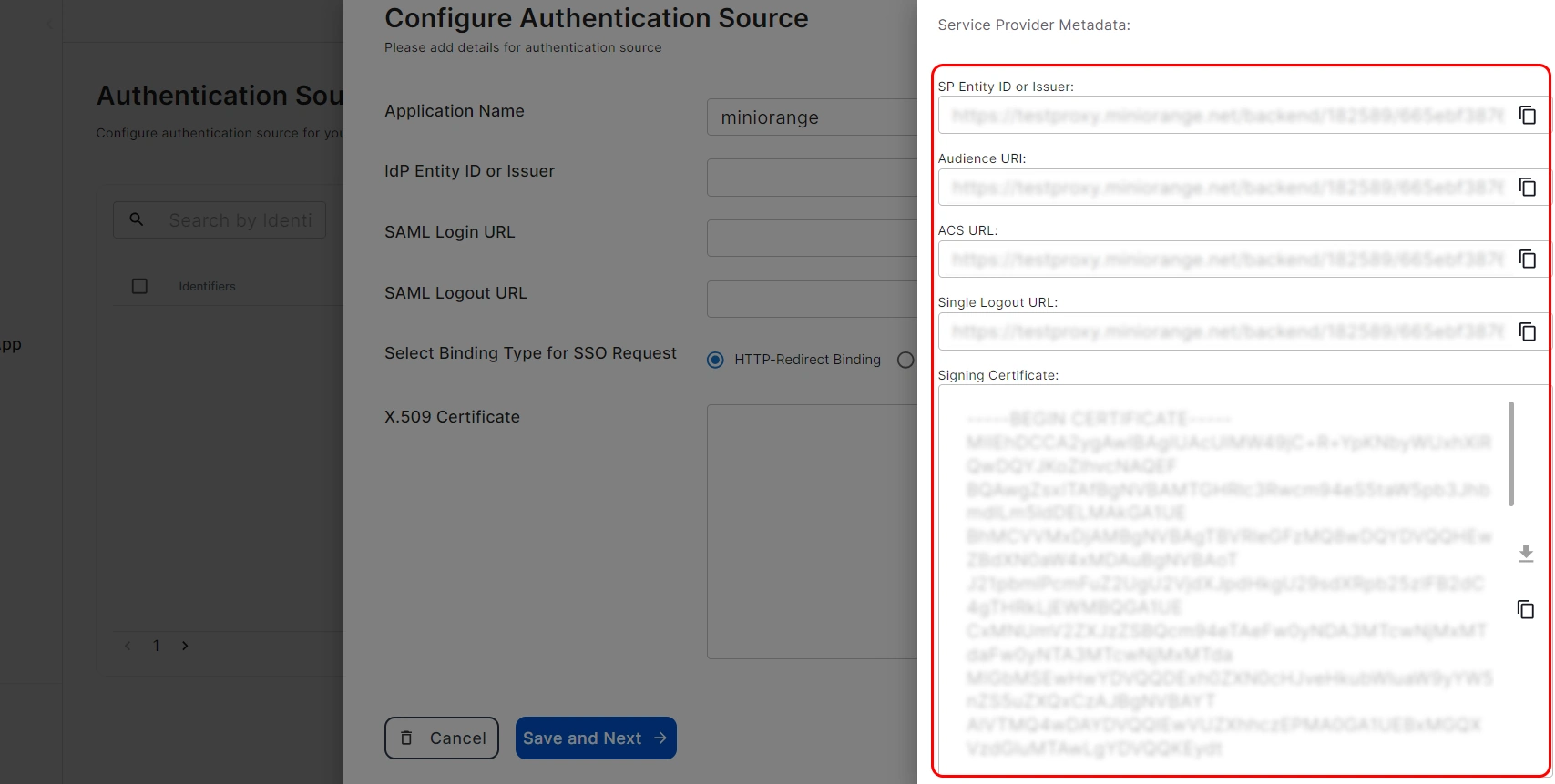Check the Identifiers header checkbox
Viewport: 1555px width, 784px height.
click(139, 286)
